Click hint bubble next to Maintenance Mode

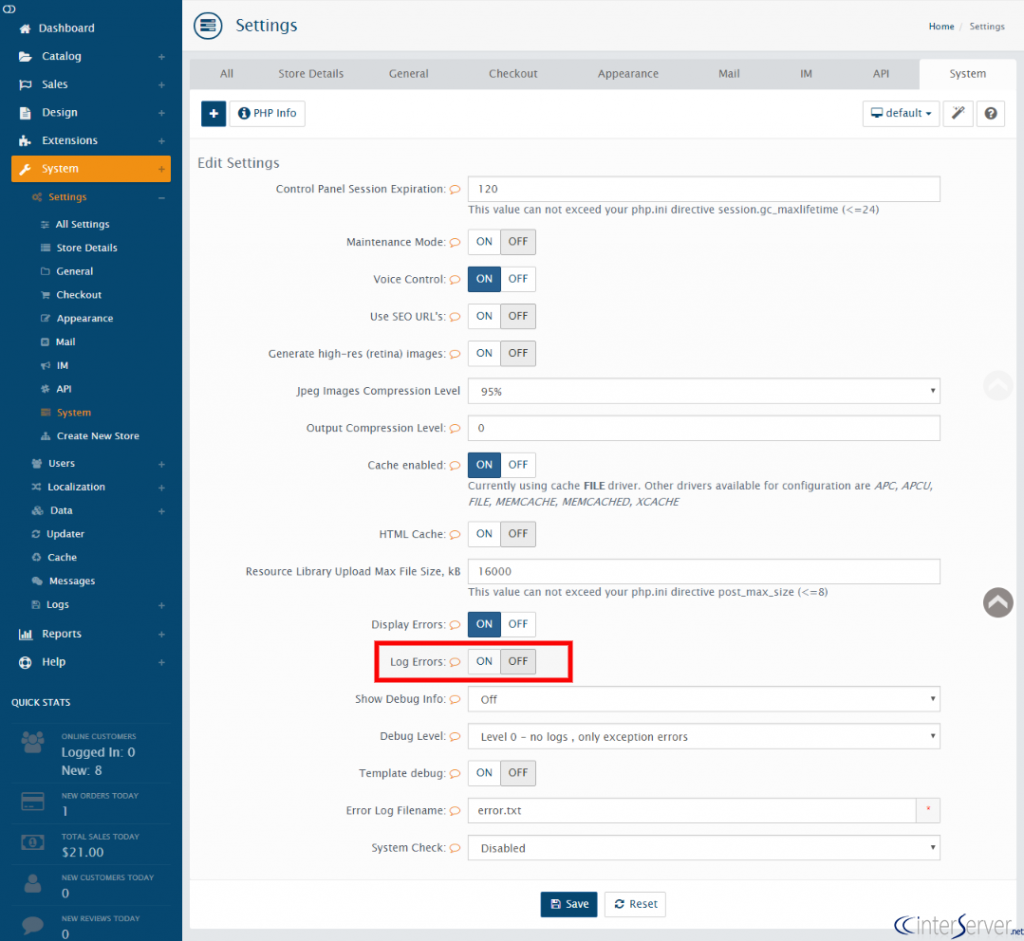(455, 242)
